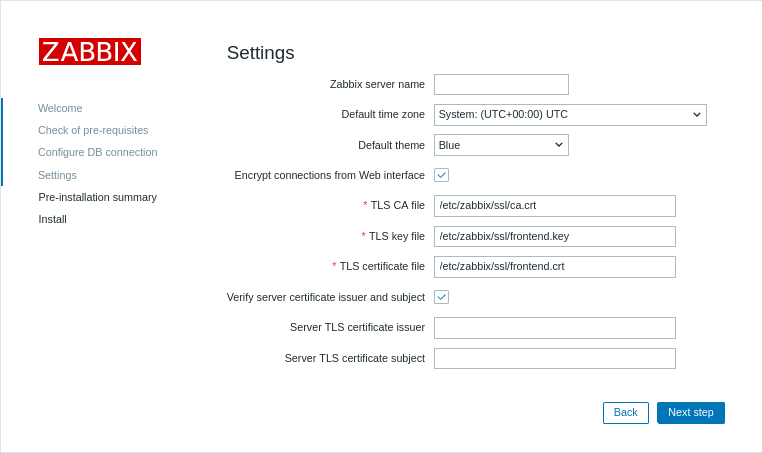Focus Server TLS certificate subject field

[554, 359]
